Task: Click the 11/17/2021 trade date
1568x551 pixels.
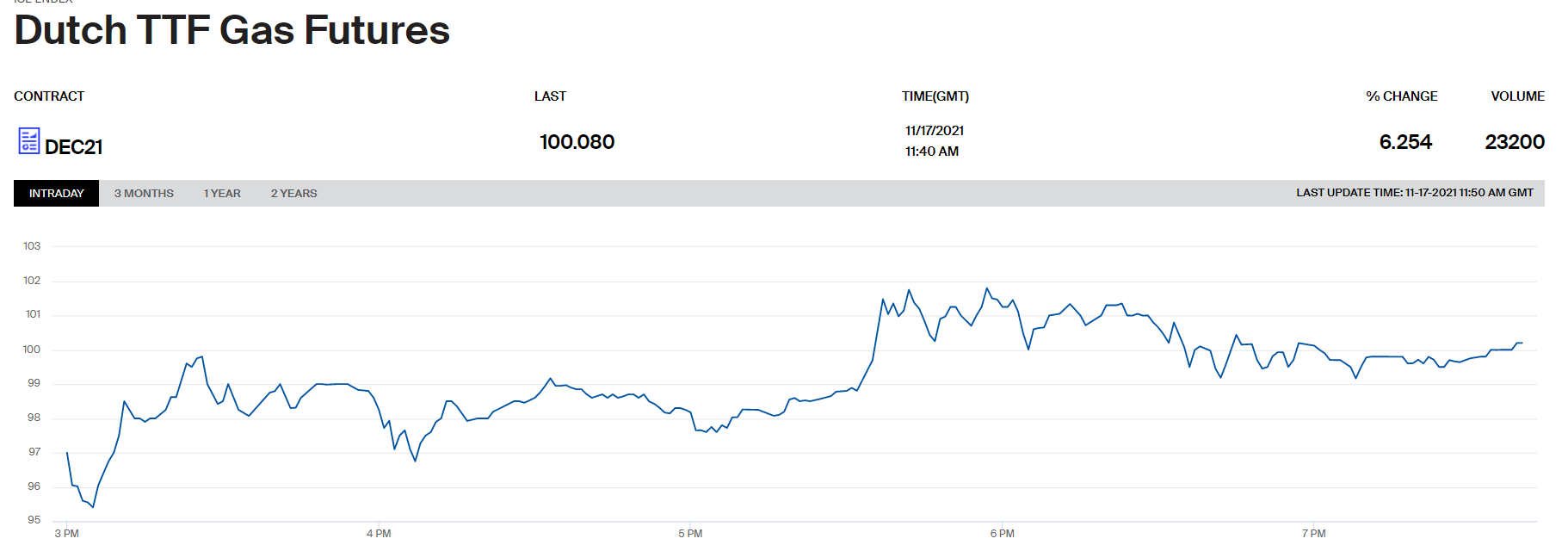Action: pos(934,131)
